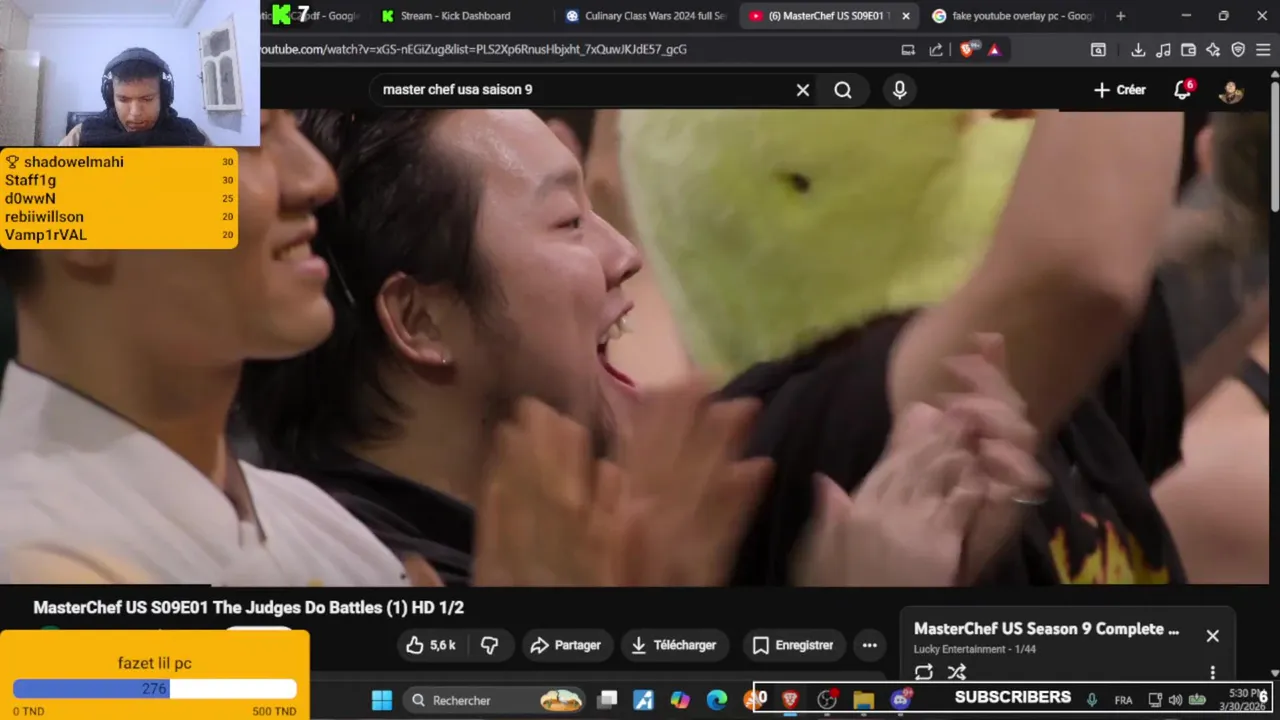
Task: Open Leo AI sparkle icon
Action: [x=1213, y=50]
